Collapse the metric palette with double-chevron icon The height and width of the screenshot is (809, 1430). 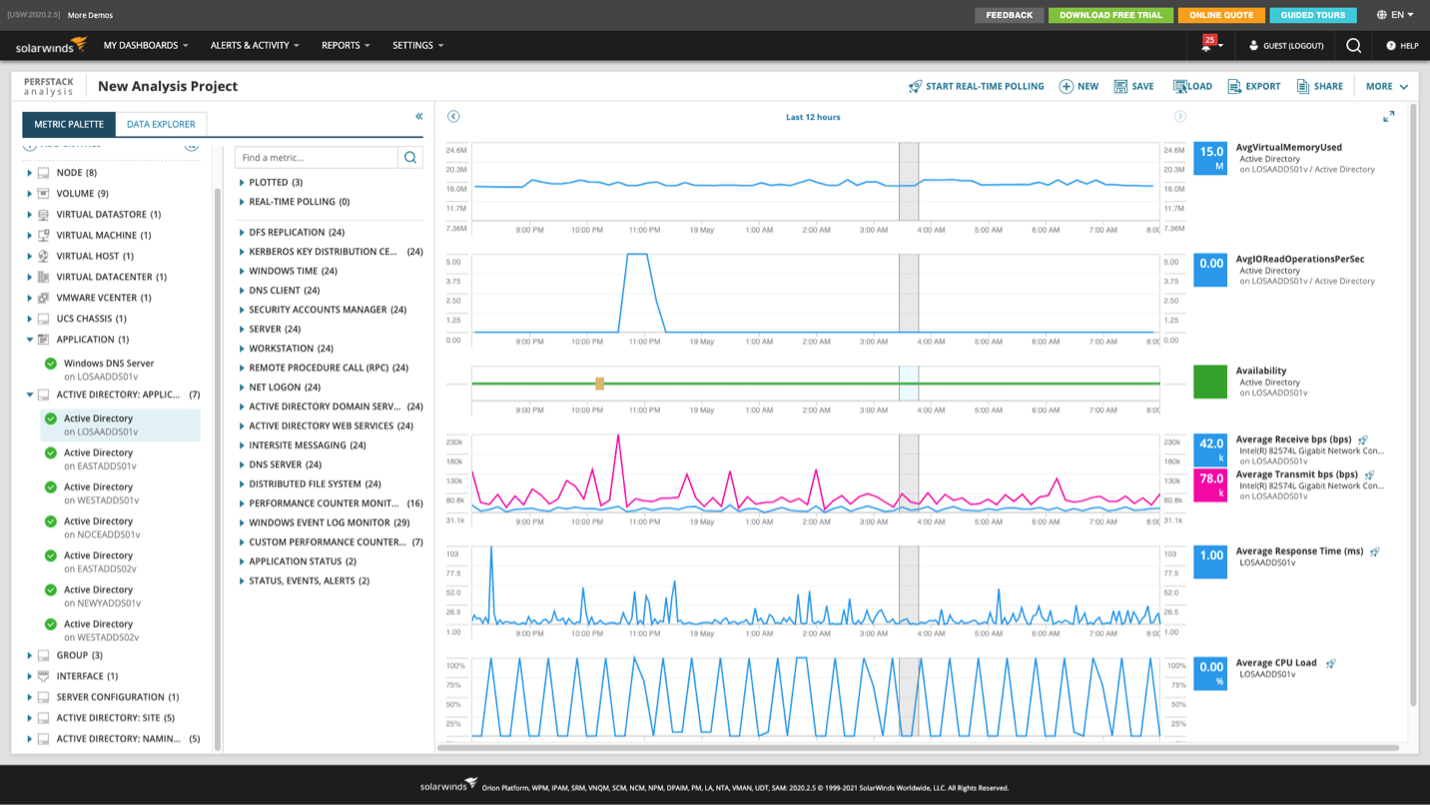[419, 117]
